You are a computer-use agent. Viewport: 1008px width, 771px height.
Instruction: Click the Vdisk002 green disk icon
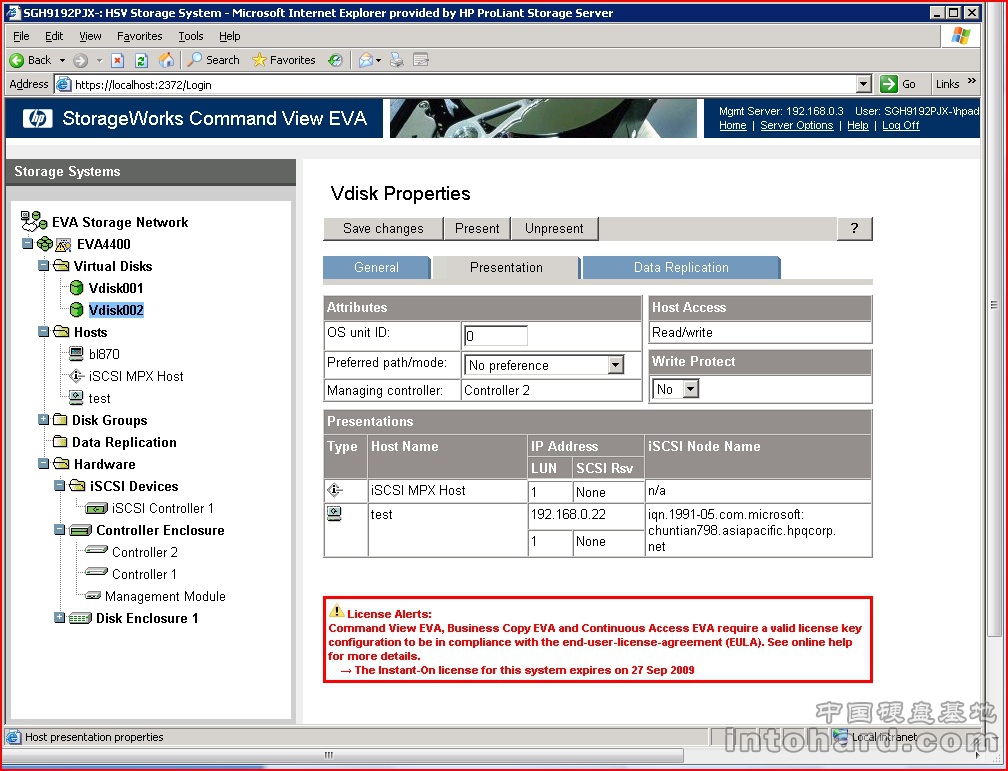76,310
